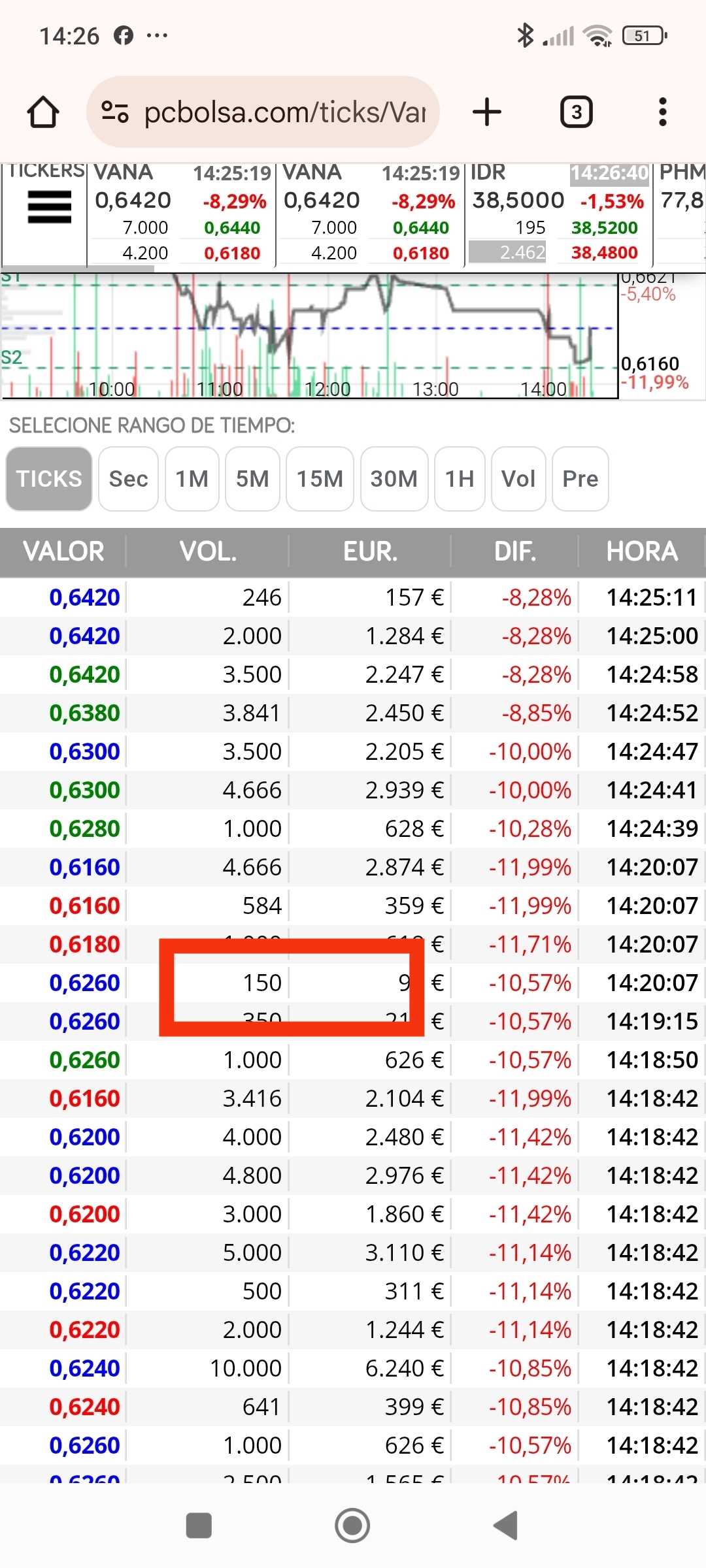The height and width of the screenshot is (1568, 706).
Task: Tap the browser home icon
Action: 43,112
